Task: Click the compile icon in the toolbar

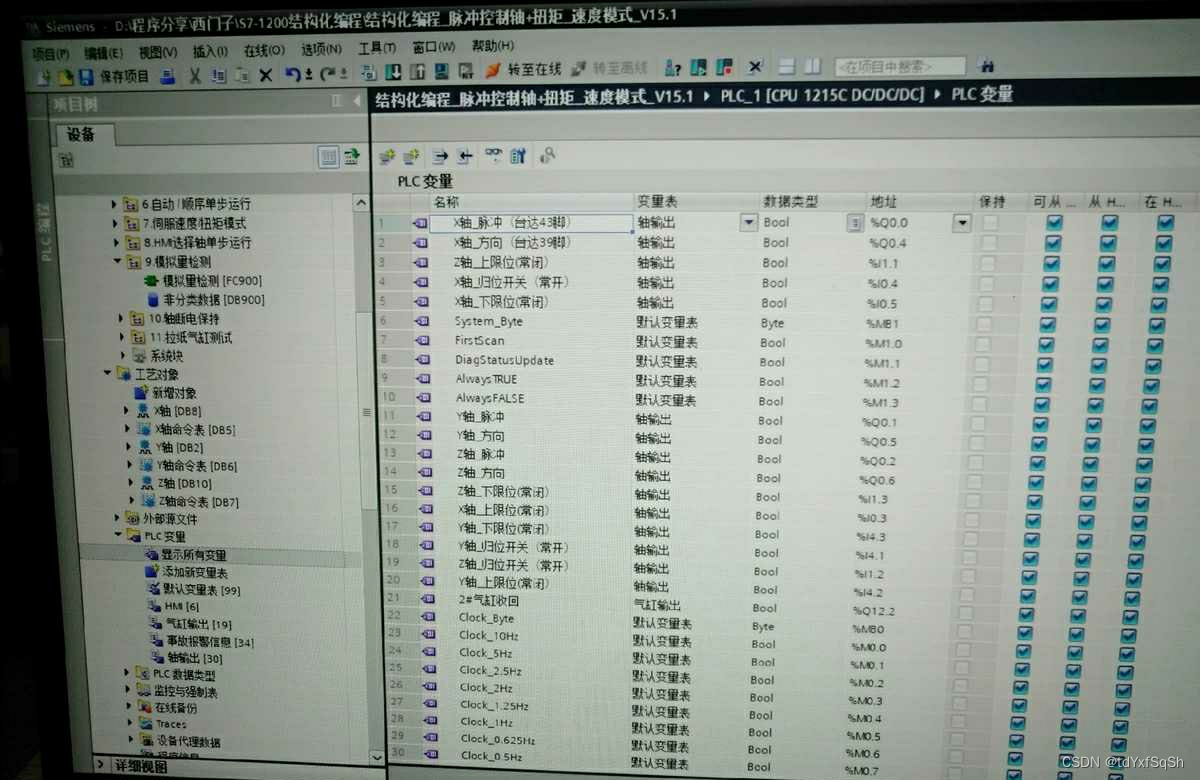Action: [368, 72]
